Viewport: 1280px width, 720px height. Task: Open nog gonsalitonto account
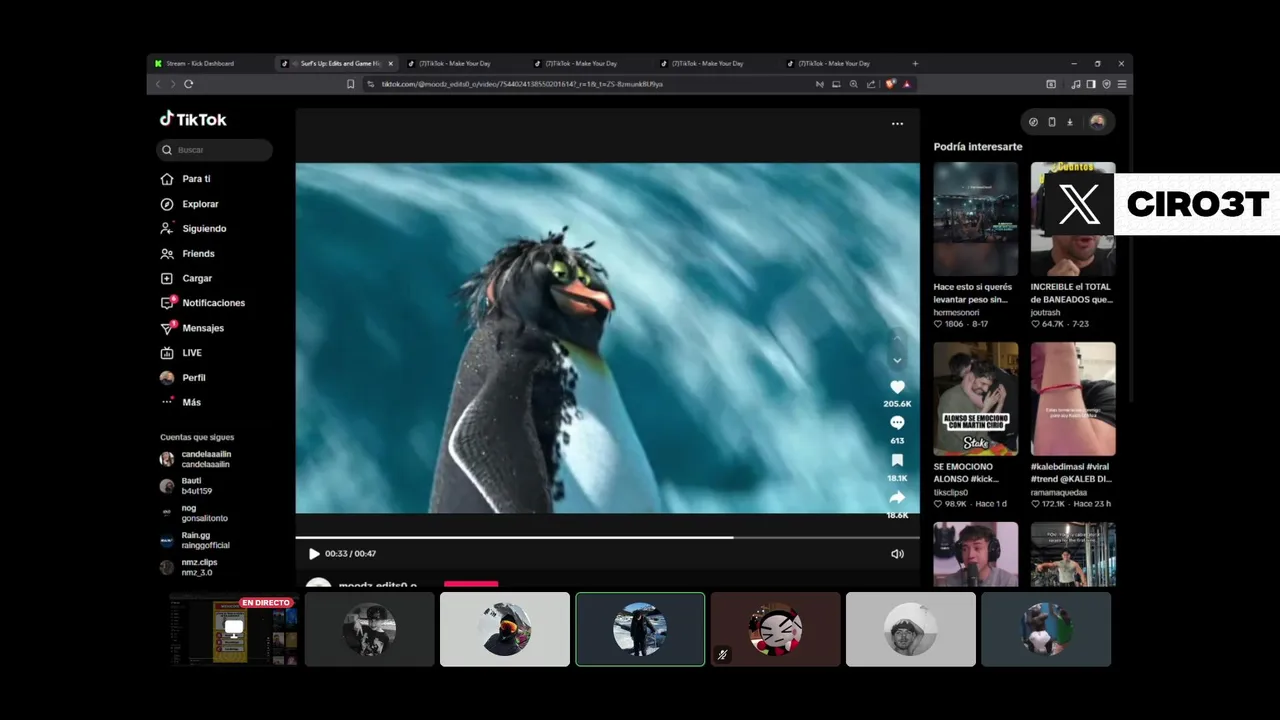tap(194, 513)
